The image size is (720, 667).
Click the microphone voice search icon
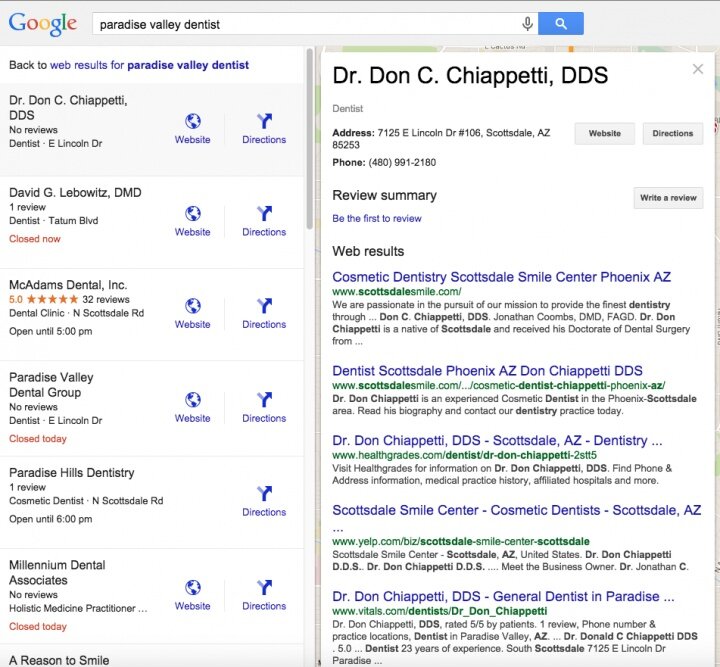click(x=528, y=24)
